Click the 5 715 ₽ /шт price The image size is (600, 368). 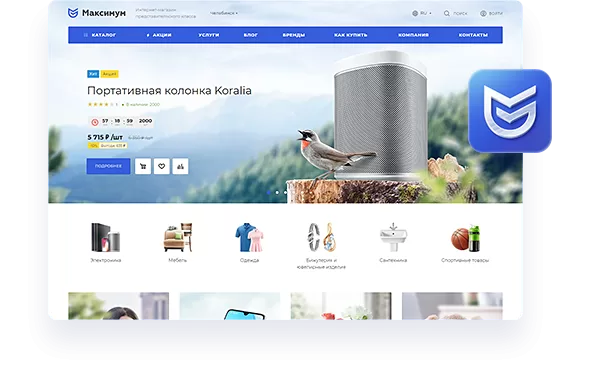point(105,137)
